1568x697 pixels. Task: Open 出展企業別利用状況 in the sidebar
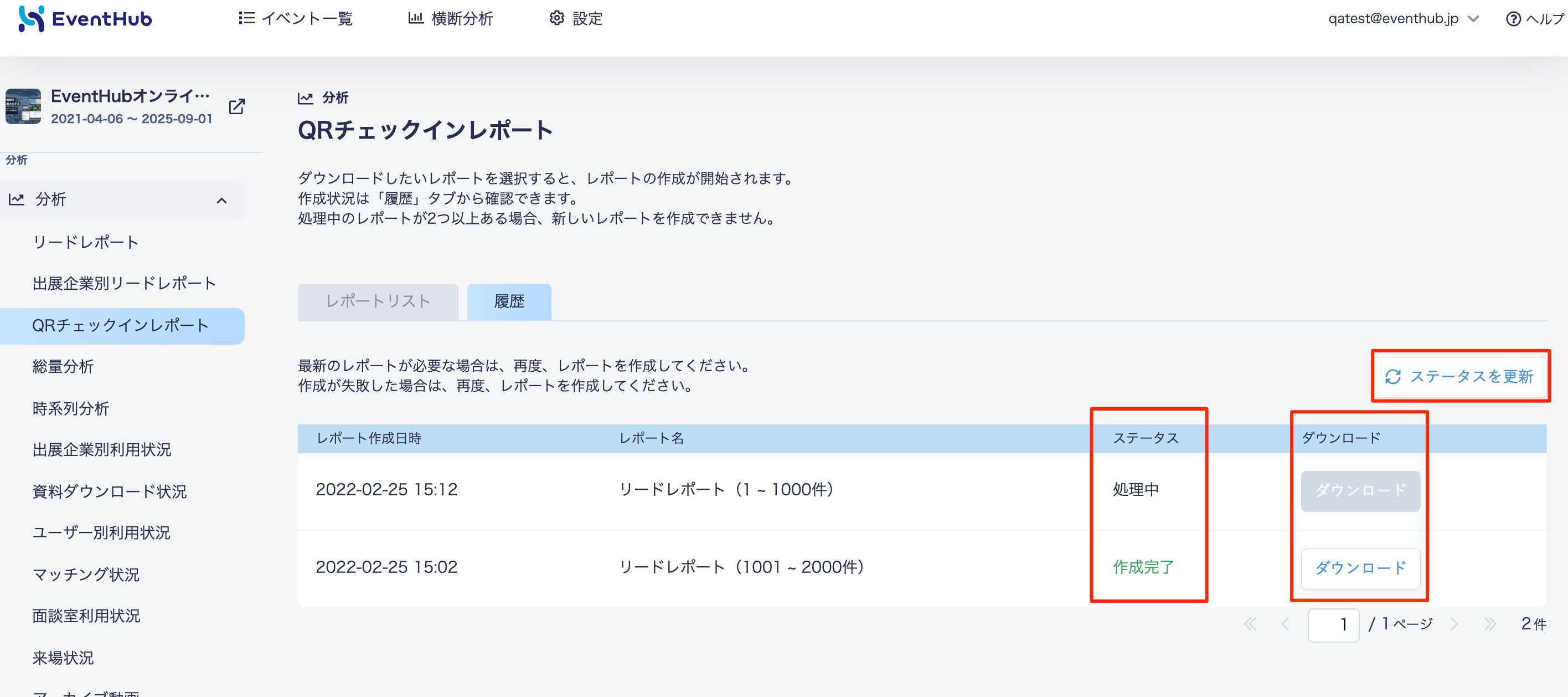coord(102,450)
